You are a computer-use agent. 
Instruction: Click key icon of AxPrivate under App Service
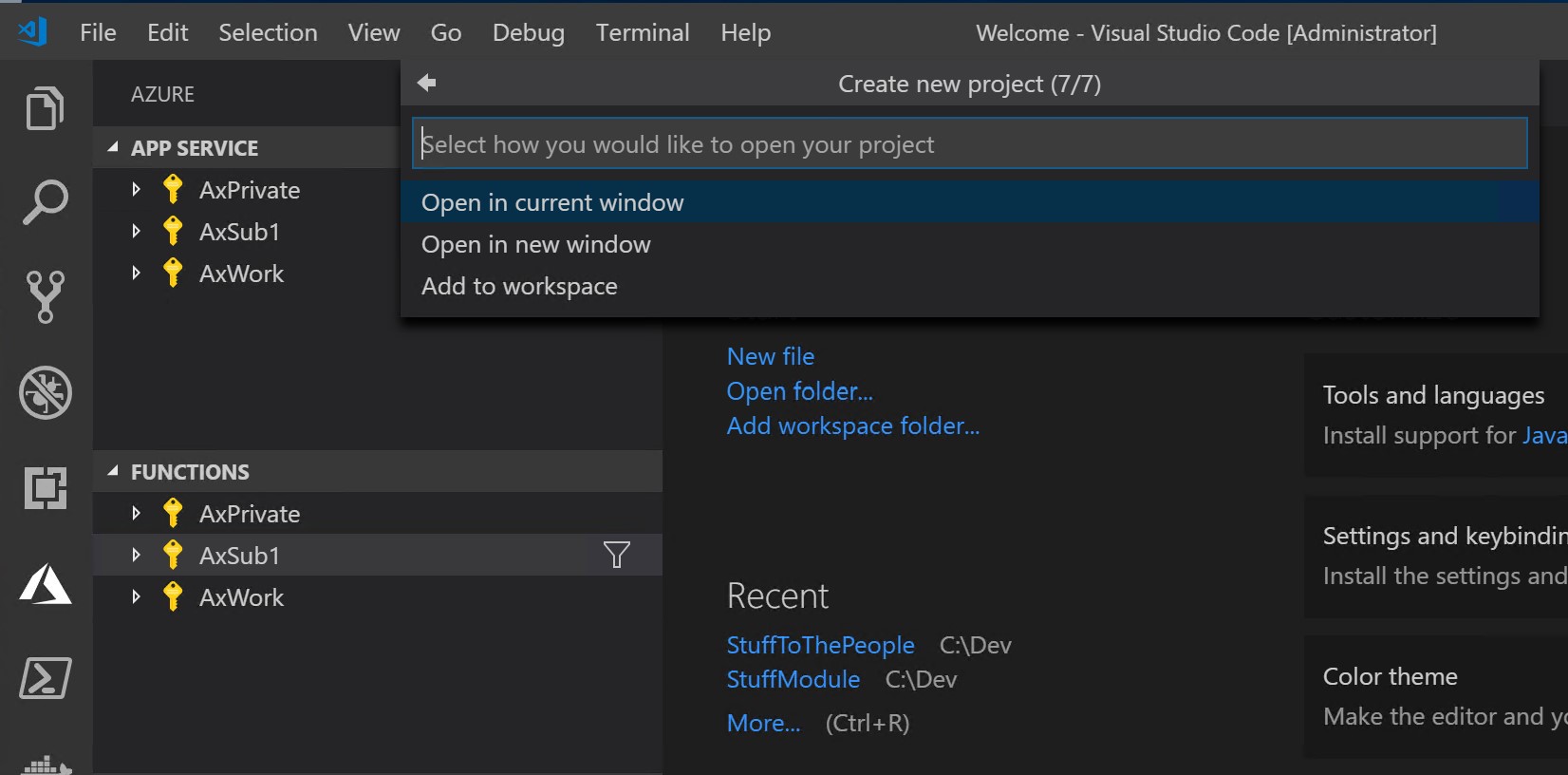tap(173, 189)
